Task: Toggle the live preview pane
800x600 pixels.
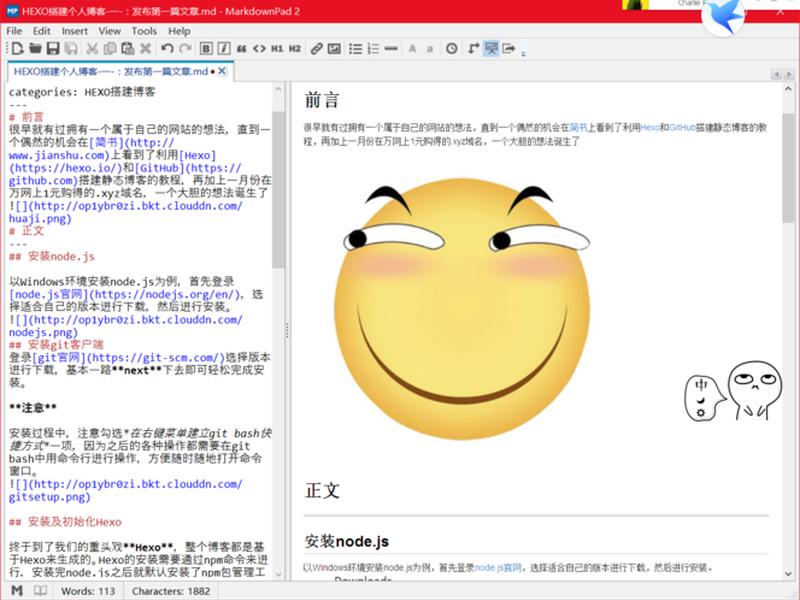Action: [x=491, y=48]
